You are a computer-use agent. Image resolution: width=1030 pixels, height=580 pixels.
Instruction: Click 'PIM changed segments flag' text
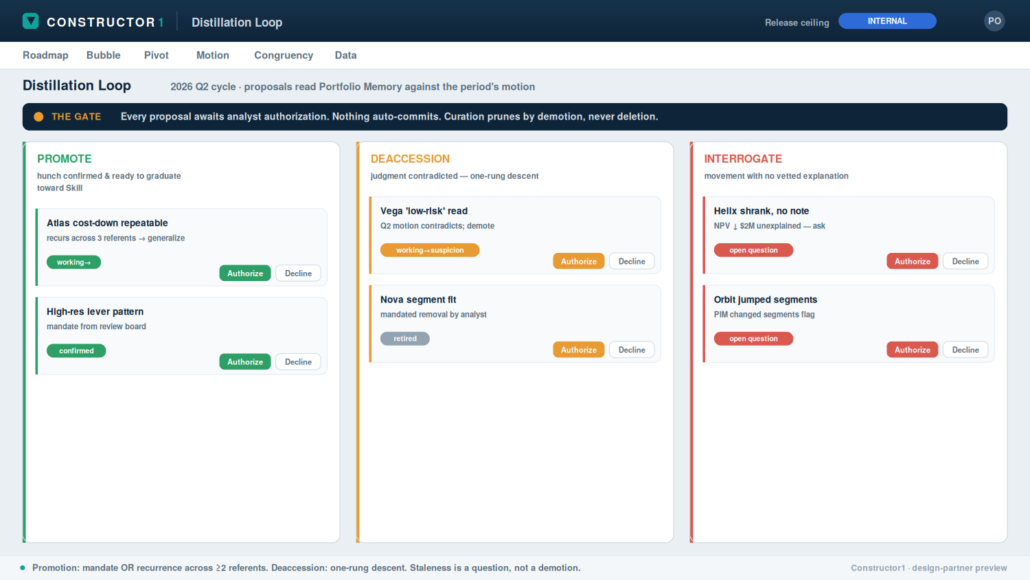[x=764, y=315]
